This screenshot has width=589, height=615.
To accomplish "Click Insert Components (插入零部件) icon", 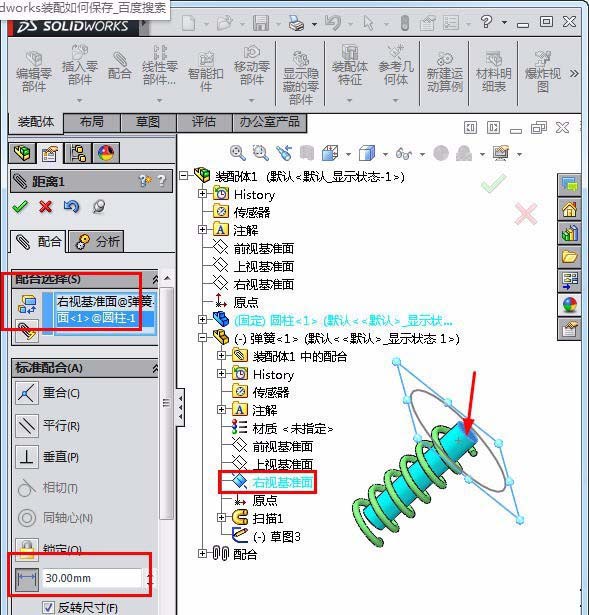I will pos(80,66).
